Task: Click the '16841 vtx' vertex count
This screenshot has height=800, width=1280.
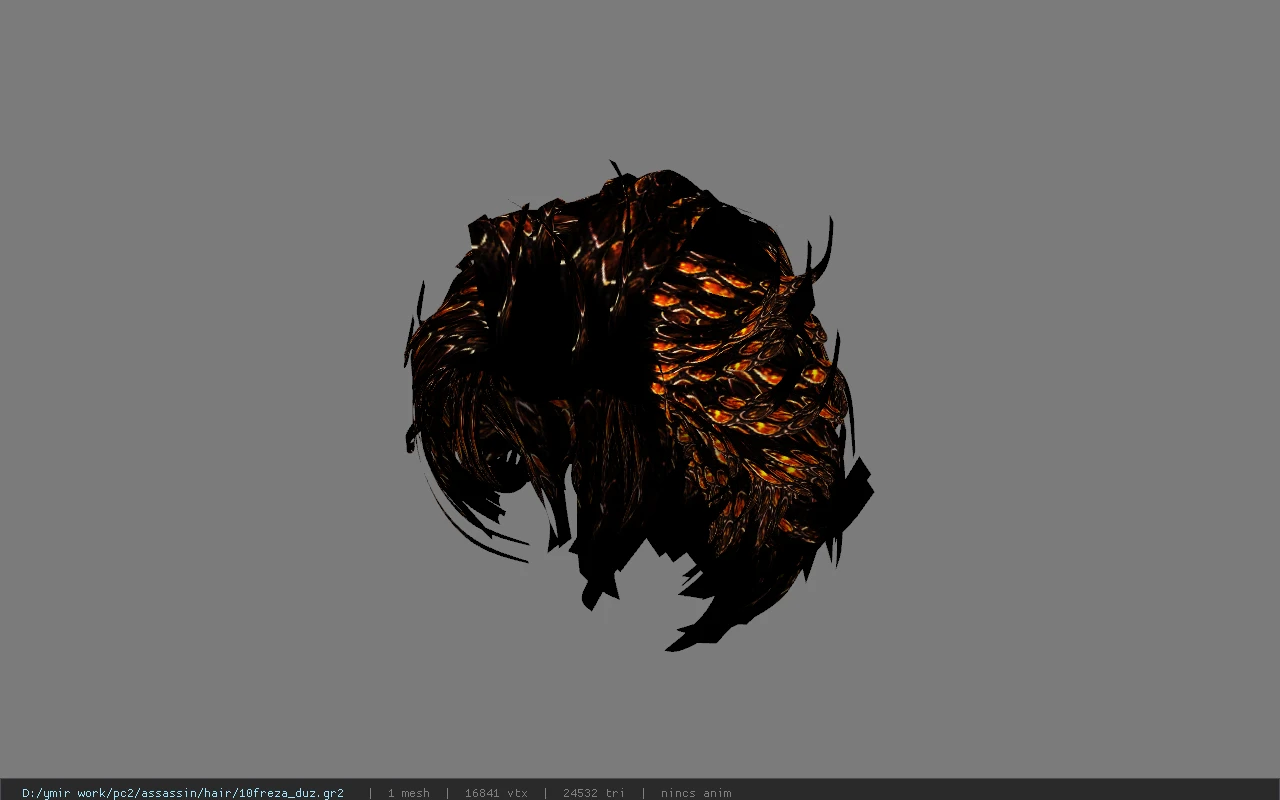Action: coord(496,793)
